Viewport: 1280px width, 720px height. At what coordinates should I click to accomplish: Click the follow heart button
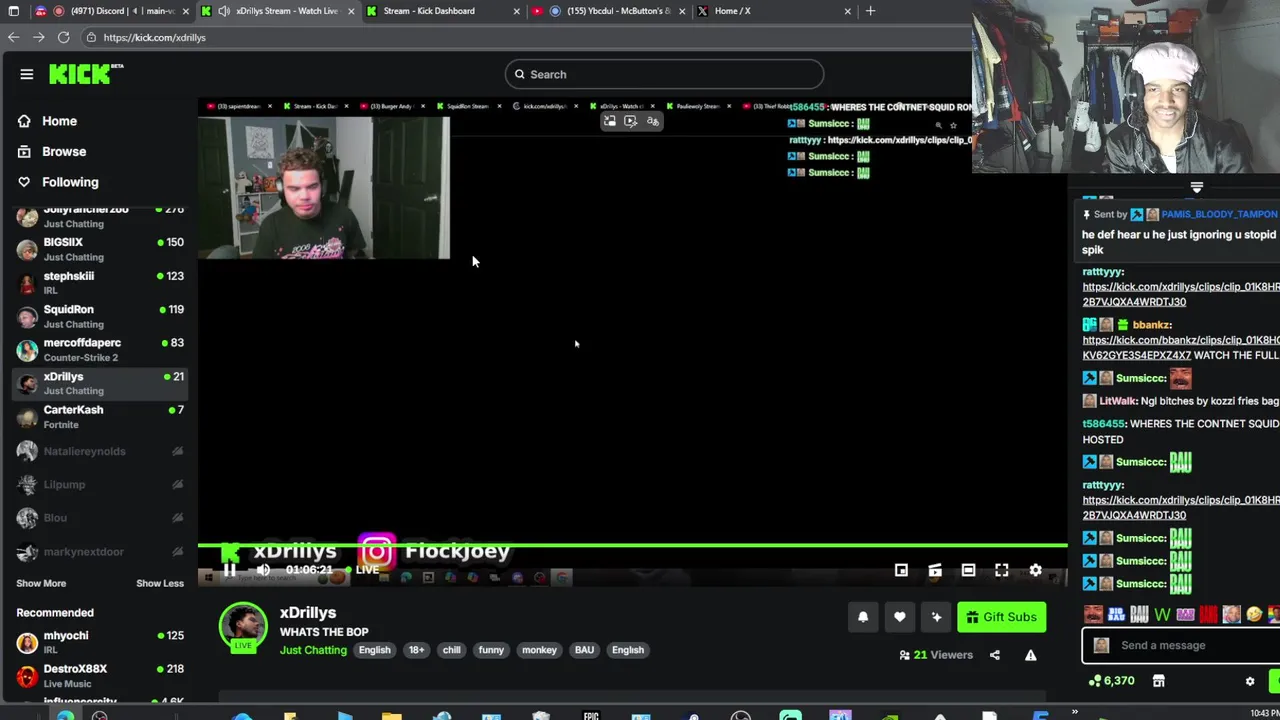pyautogui.click(x=900, y=617)
